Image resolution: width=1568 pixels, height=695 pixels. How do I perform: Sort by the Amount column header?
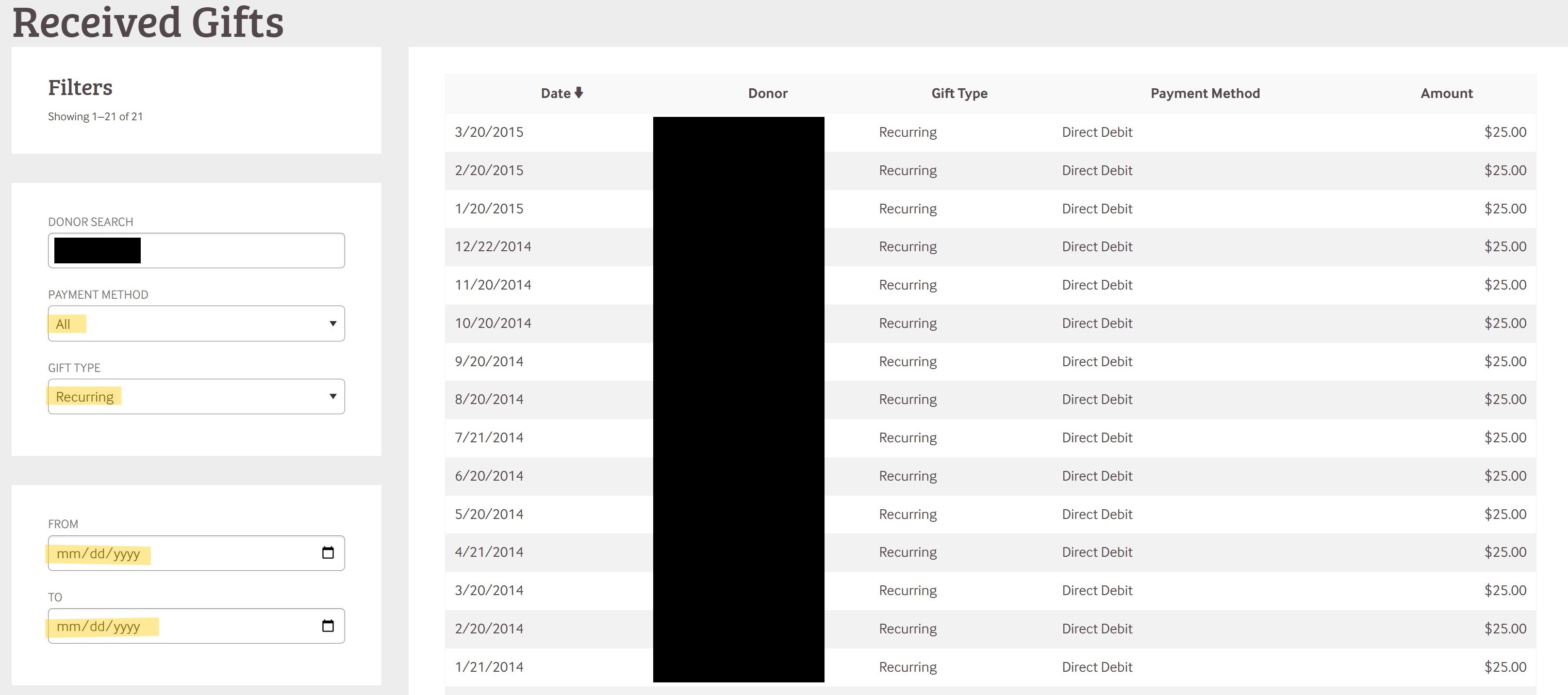[1446, 93]
